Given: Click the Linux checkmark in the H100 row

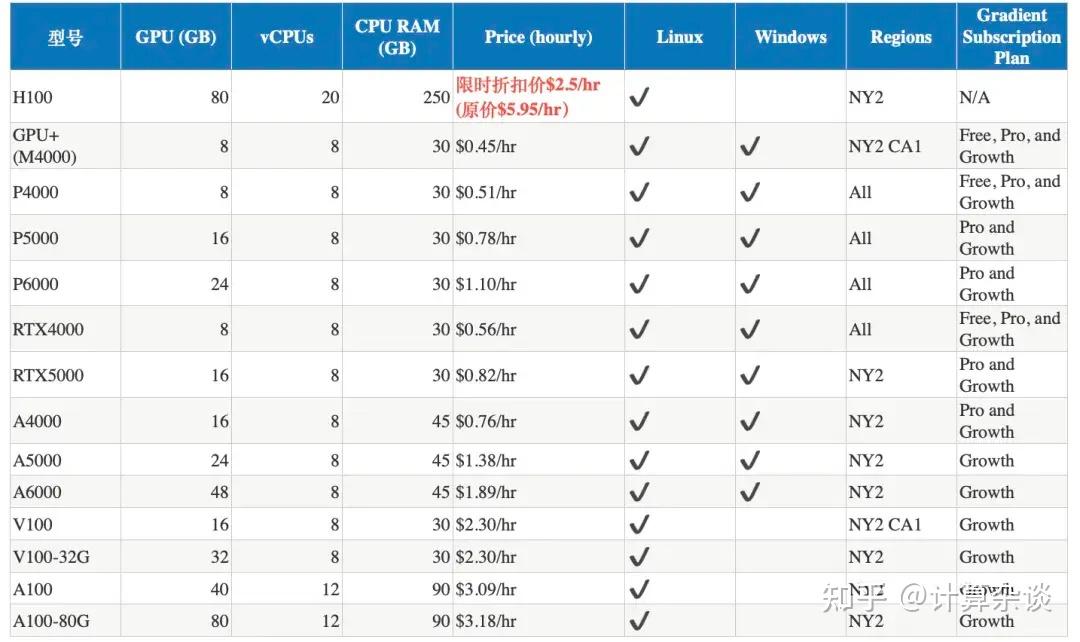Looking at the screenshot, I should (639, 98).
